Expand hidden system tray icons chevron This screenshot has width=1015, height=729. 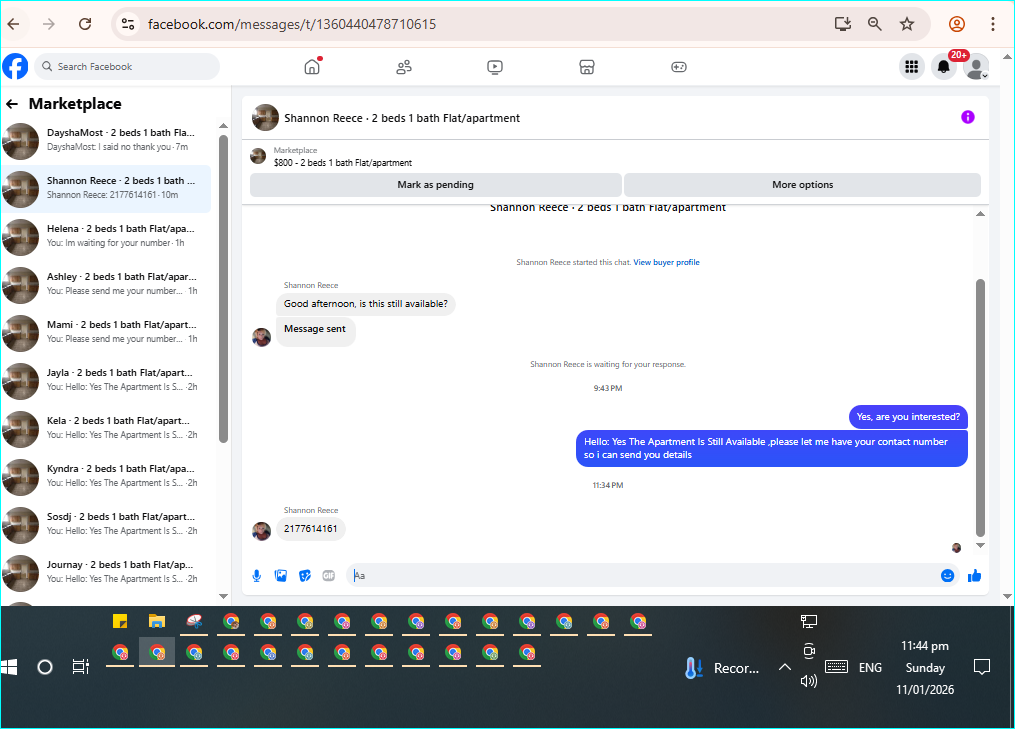(785, 667)
